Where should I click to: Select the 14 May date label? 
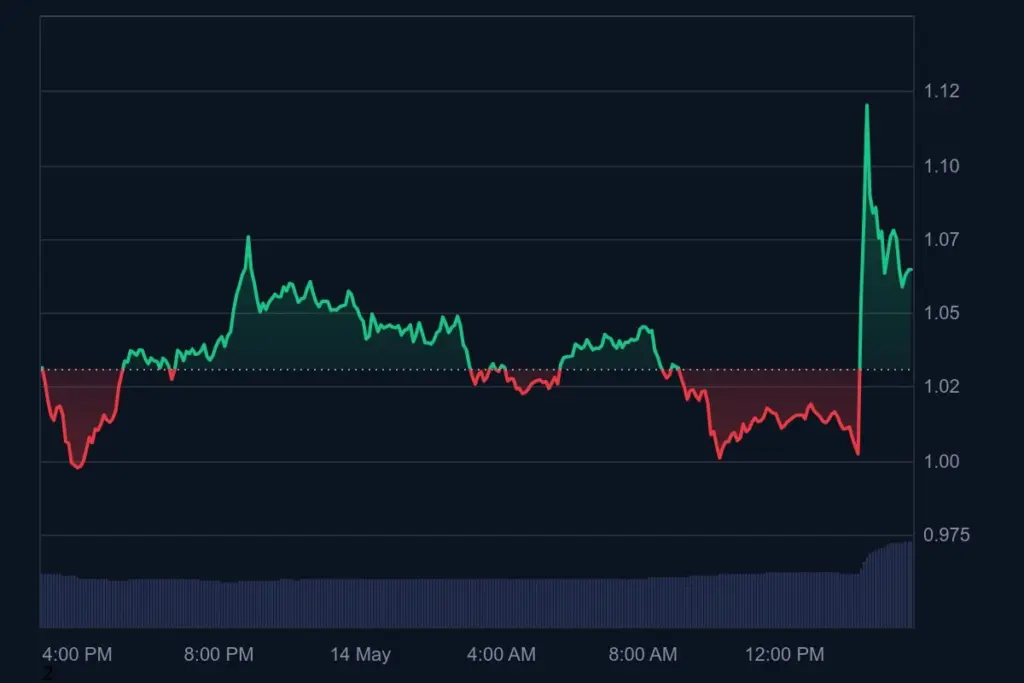click(360, 655)
